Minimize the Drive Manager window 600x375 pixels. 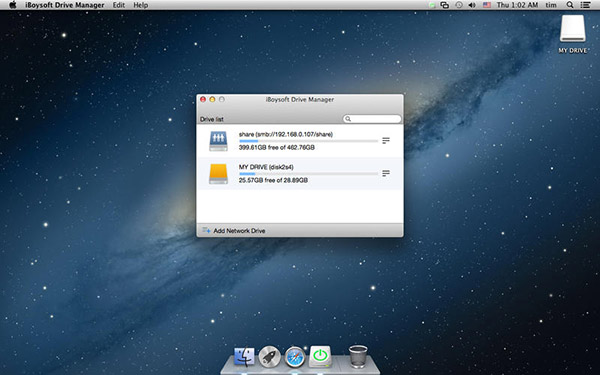click(212, 99)
